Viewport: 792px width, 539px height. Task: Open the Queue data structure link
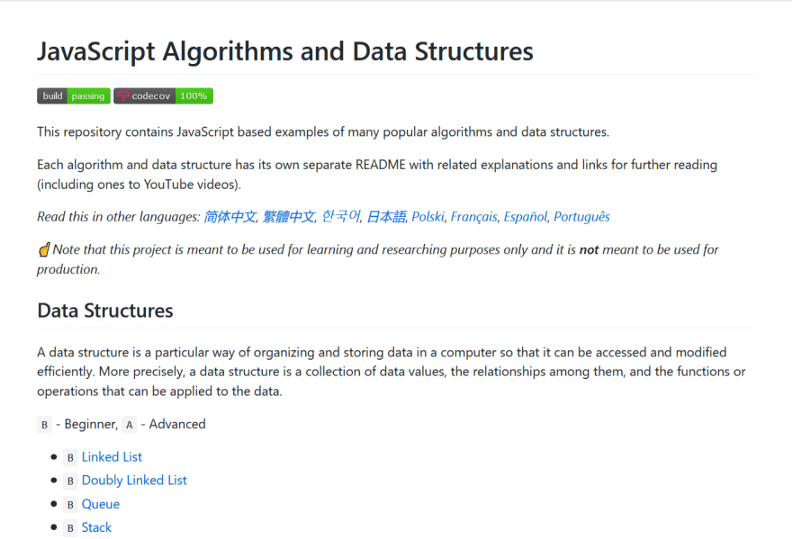(x=100, y=504)
